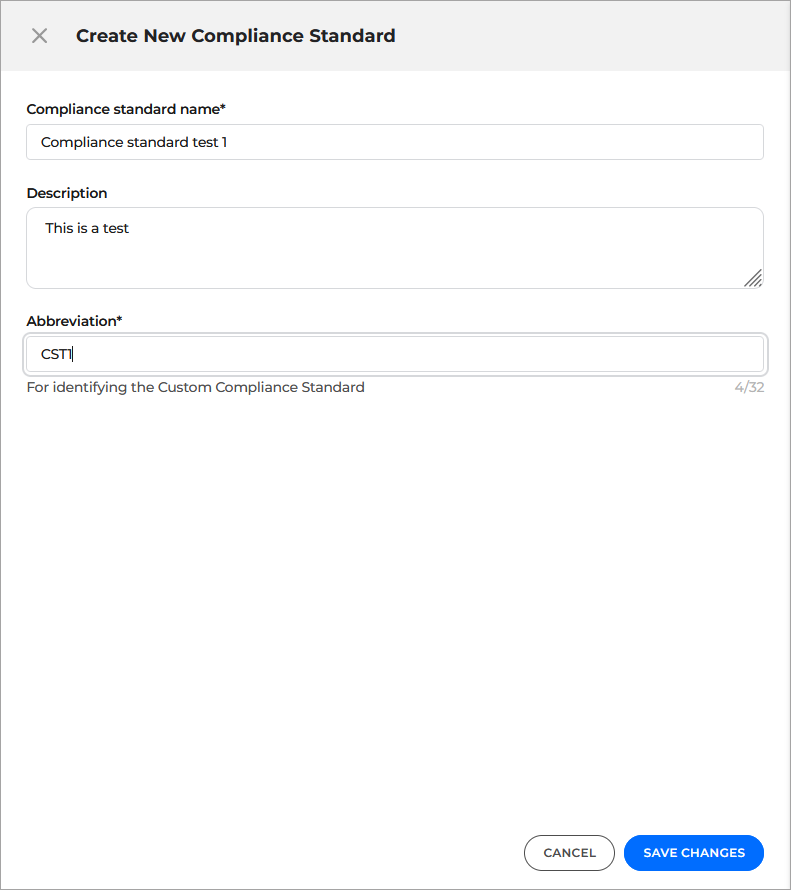Click the Compliance standard name input field
Screen dimensions: 791x890
(x=394, y=142)
